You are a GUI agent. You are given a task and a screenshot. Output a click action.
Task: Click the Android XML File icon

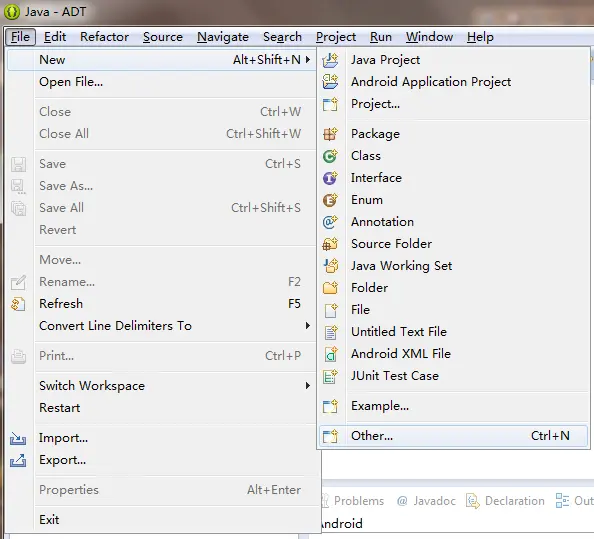[x=330, y=354]
